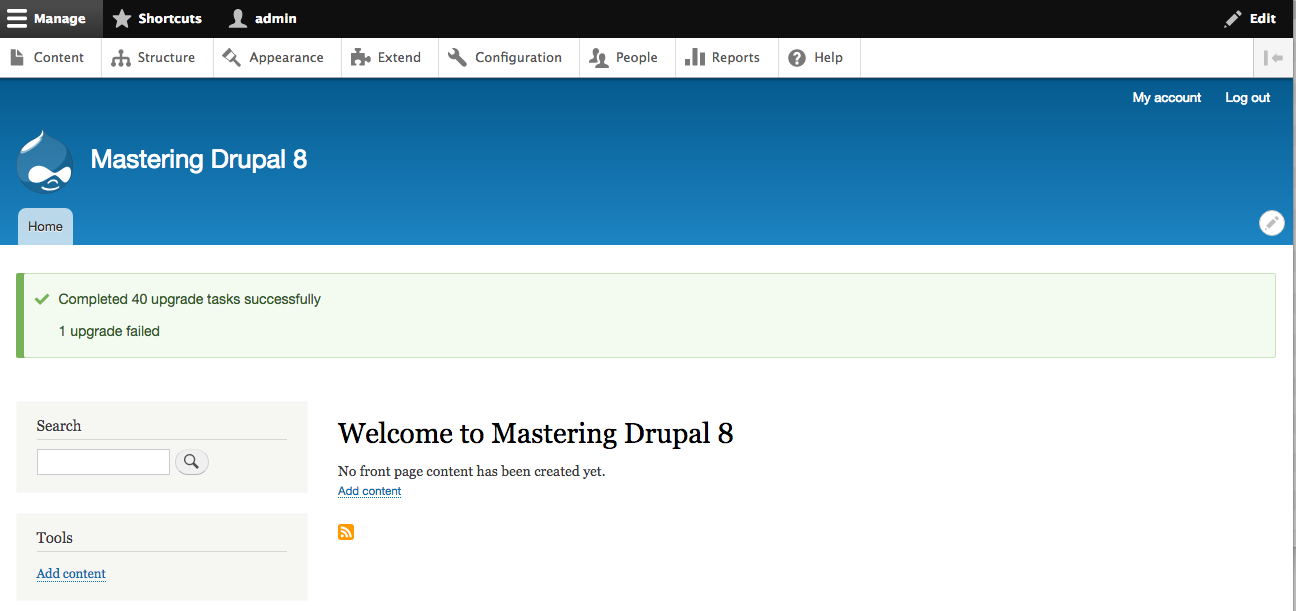Focus the Search input field
Image resolution: width=1296 pixels, height=611 pixels.
(x=103, y=462)
